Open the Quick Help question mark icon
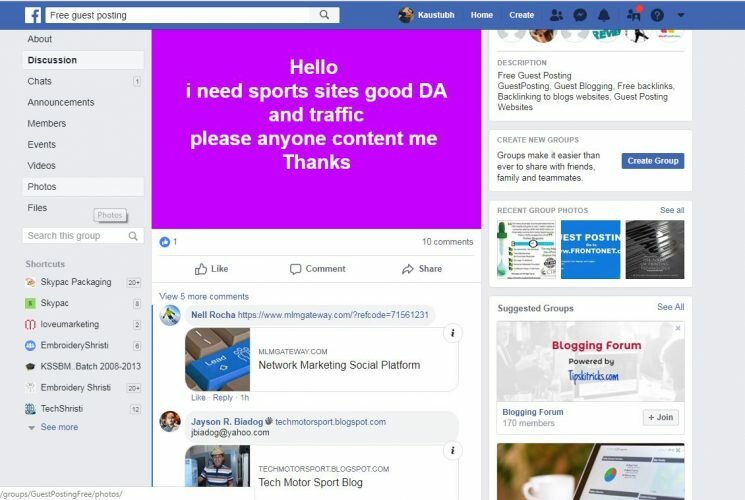This screenshot has width=745, height=500. pyautogui.click(x=657, y=15)
